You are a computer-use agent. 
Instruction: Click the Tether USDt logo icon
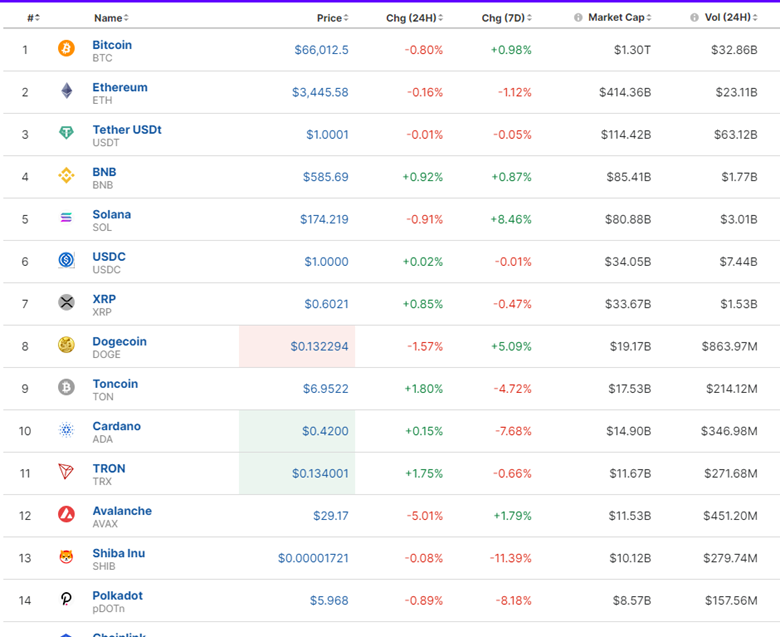pos(66,133)
